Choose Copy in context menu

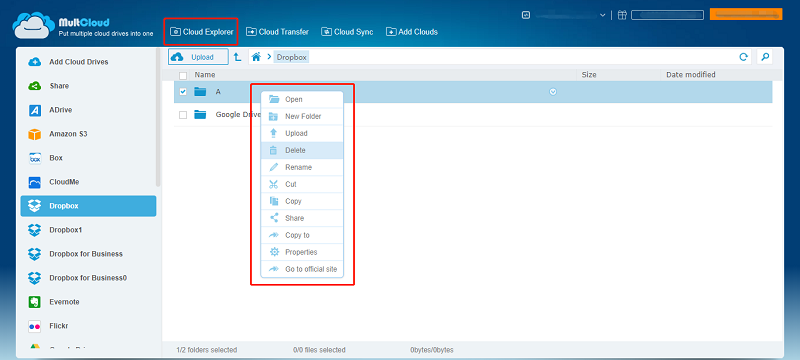pos(302,201)
